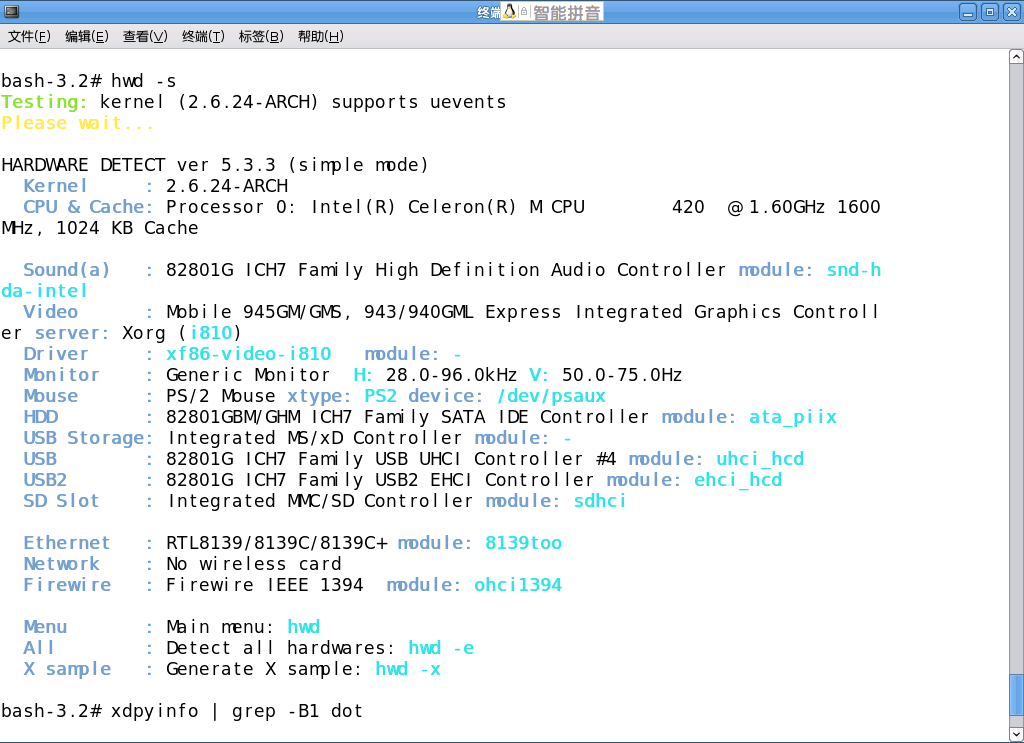The width and height of the screenshot is (1024, 743).
Task: Click the penguin icon in the title bar
Action: [509, 11]
